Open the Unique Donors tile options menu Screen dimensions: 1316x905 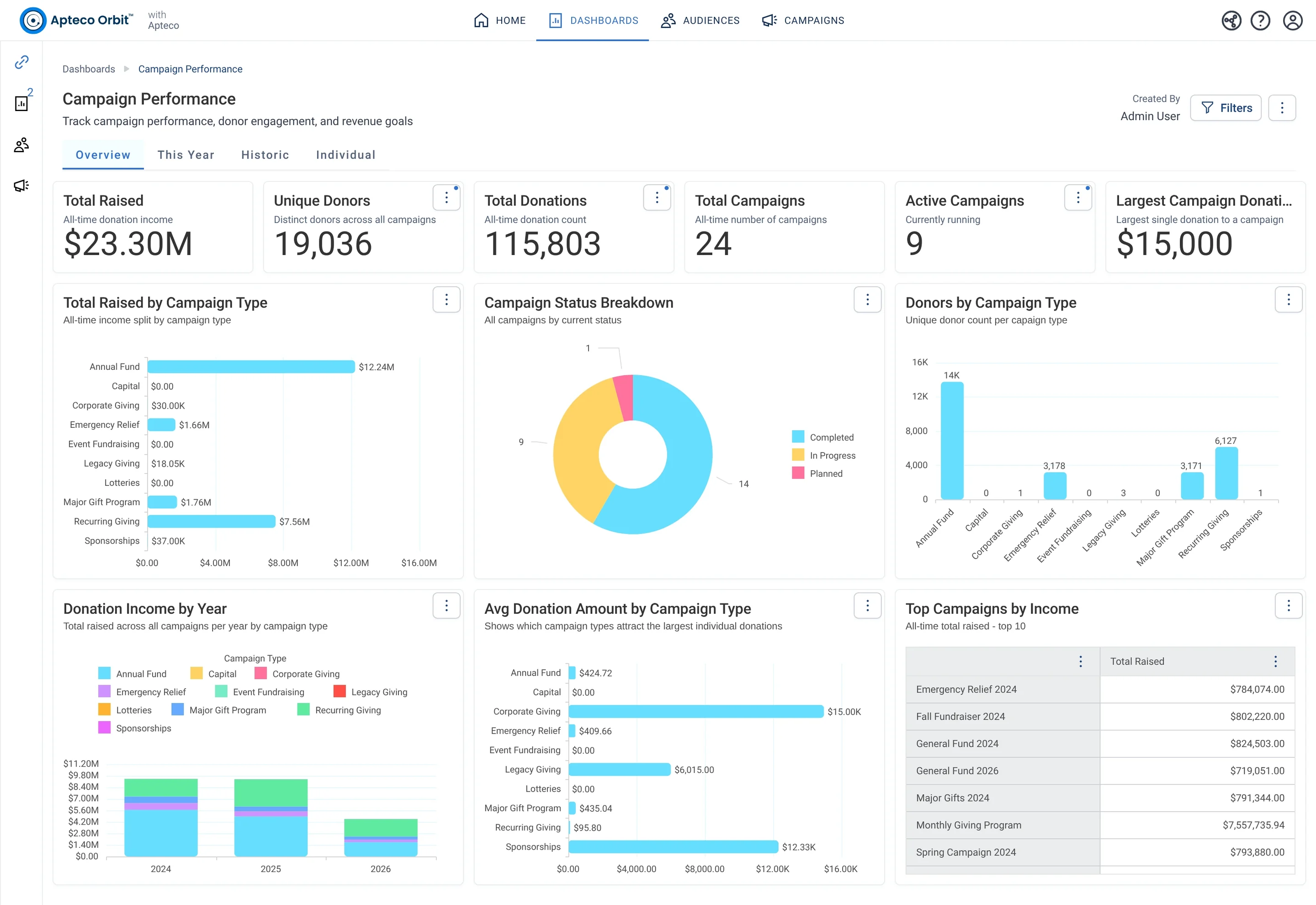click(x=446, y=197)
